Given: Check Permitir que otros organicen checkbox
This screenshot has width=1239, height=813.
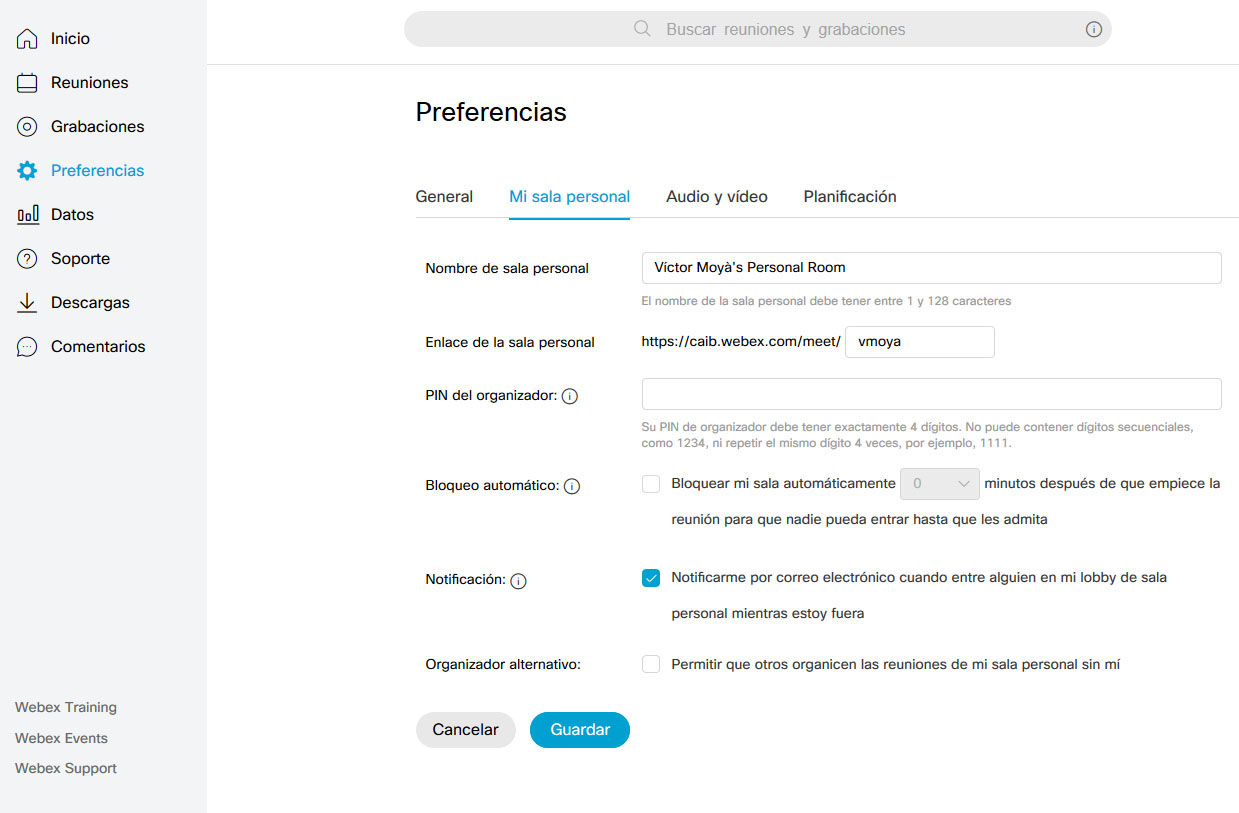Looking at the screenshot, I should click(x=651, y=664).
